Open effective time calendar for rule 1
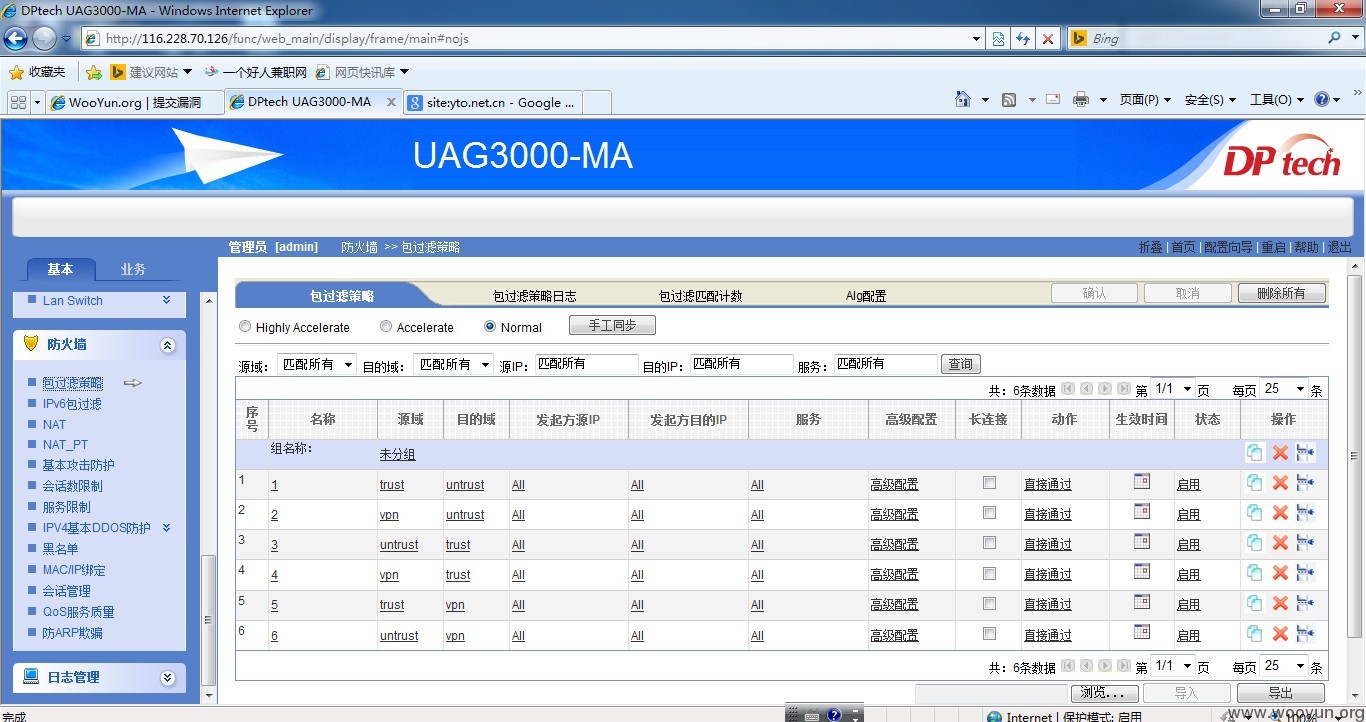The image size is (1366, 722). [1142, 481]
